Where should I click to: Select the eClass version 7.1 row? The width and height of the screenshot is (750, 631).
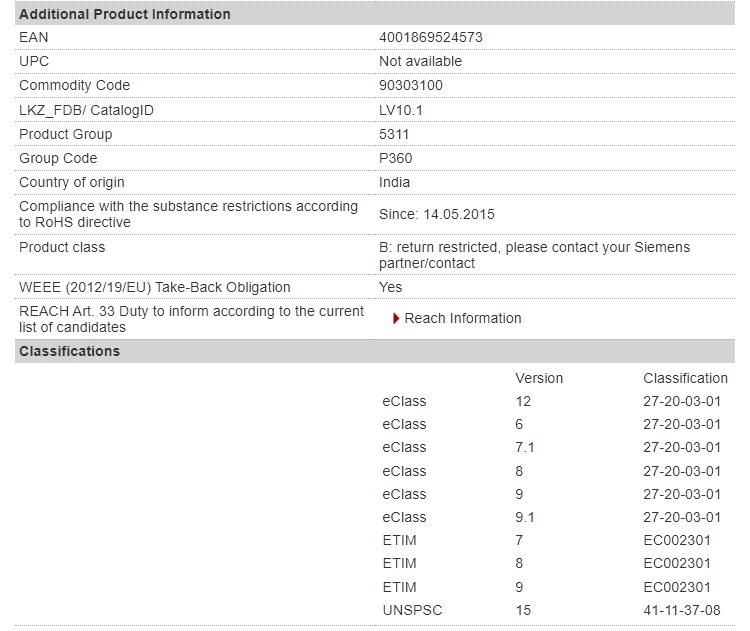click(x=551, y=447)
